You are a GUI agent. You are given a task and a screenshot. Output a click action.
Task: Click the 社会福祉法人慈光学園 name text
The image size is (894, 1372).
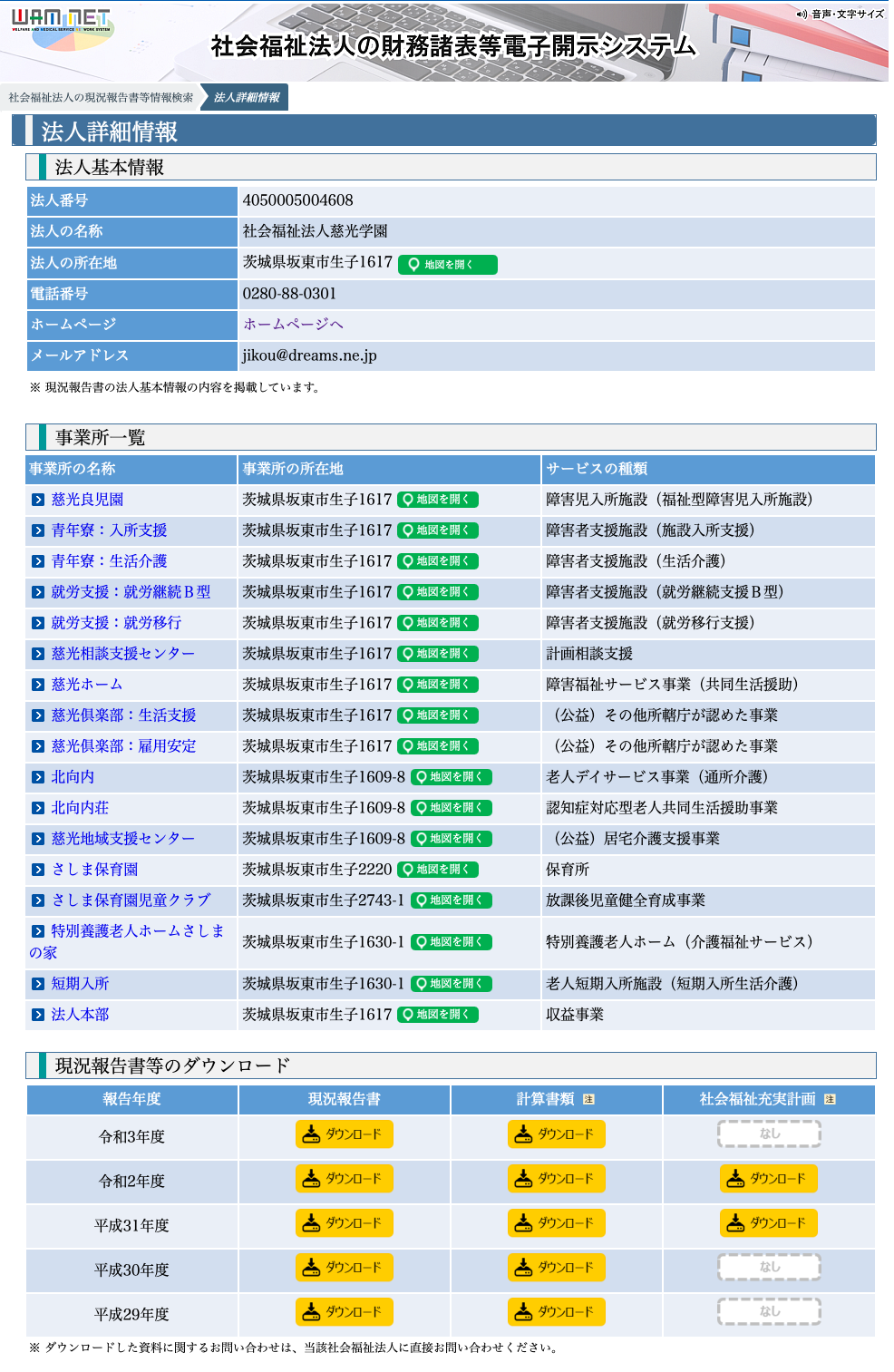[315, 231]
